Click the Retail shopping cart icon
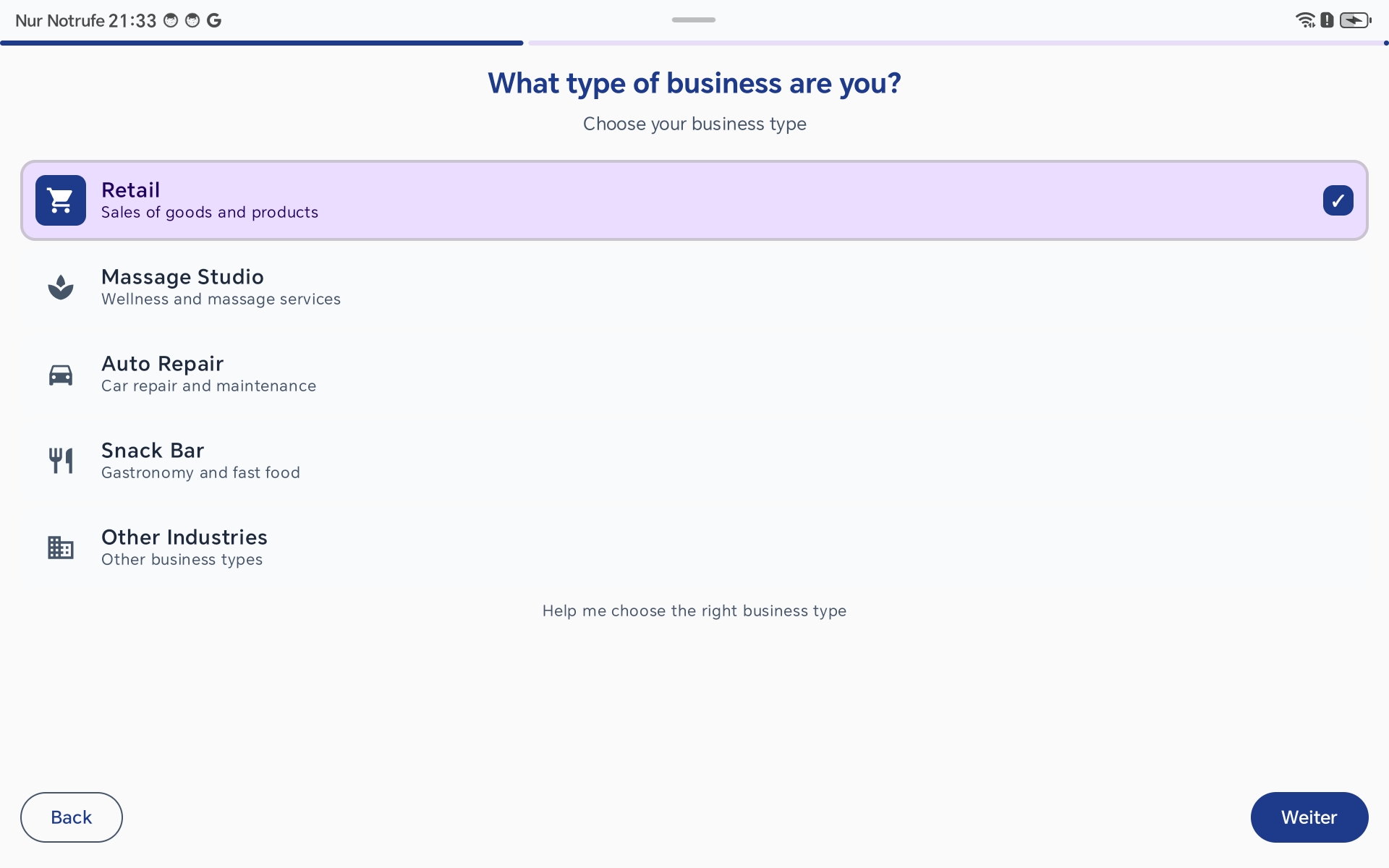 (x=61, y=200)
